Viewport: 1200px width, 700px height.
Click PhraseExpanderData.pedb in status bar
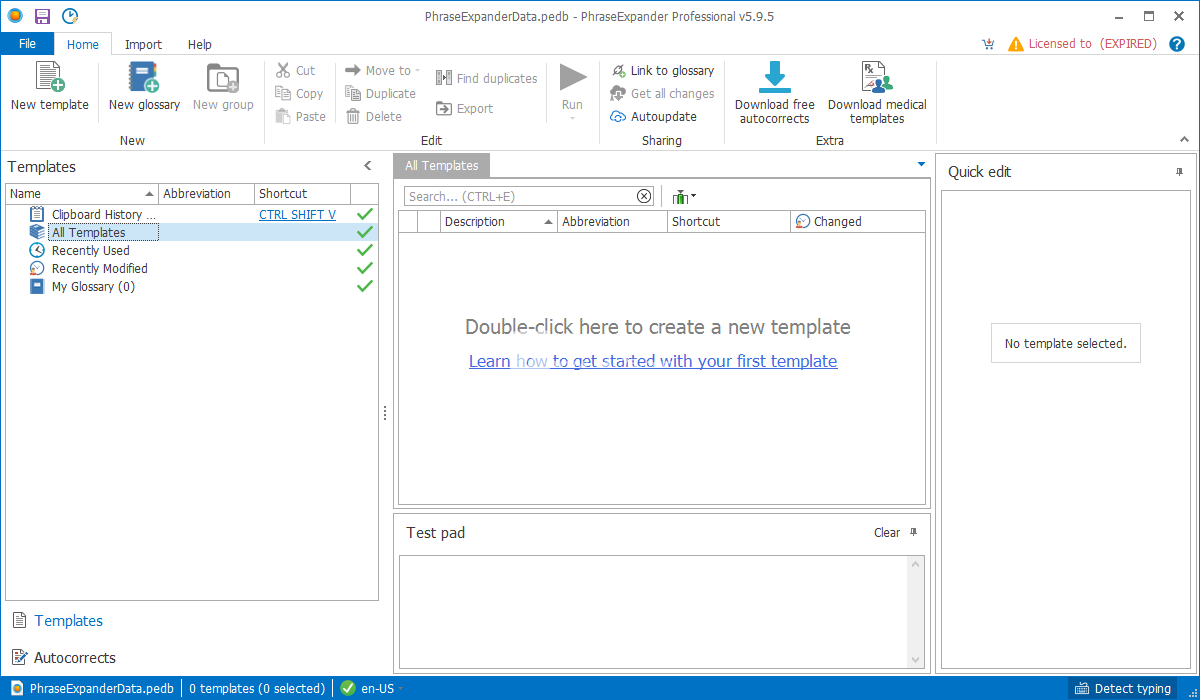(92, 688)
